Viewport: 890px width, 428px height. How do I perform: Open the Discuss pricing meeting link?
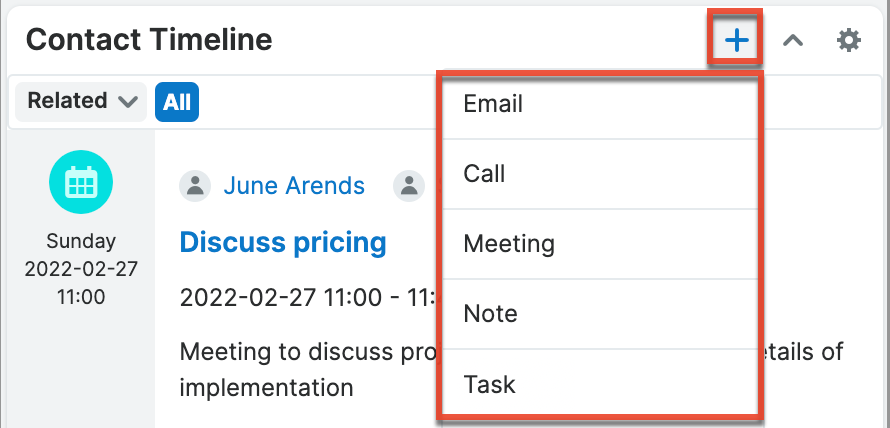(282, 241)
